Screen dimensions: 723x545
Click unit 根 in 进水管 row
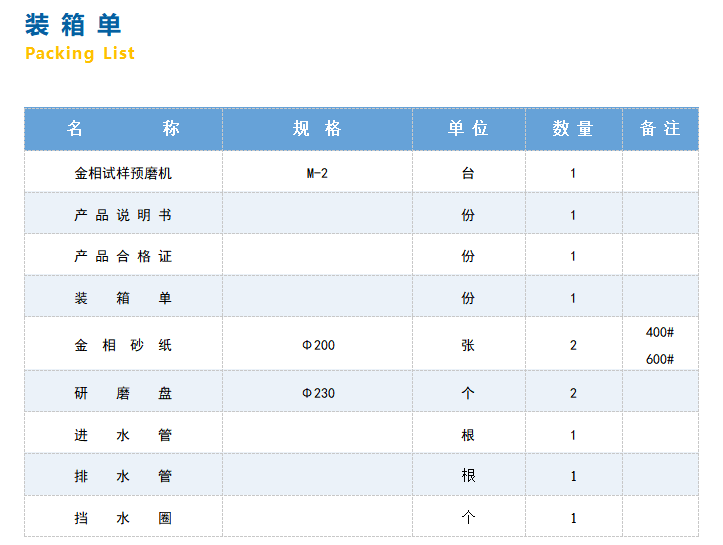pyautogui.click(x=468, y=435)
